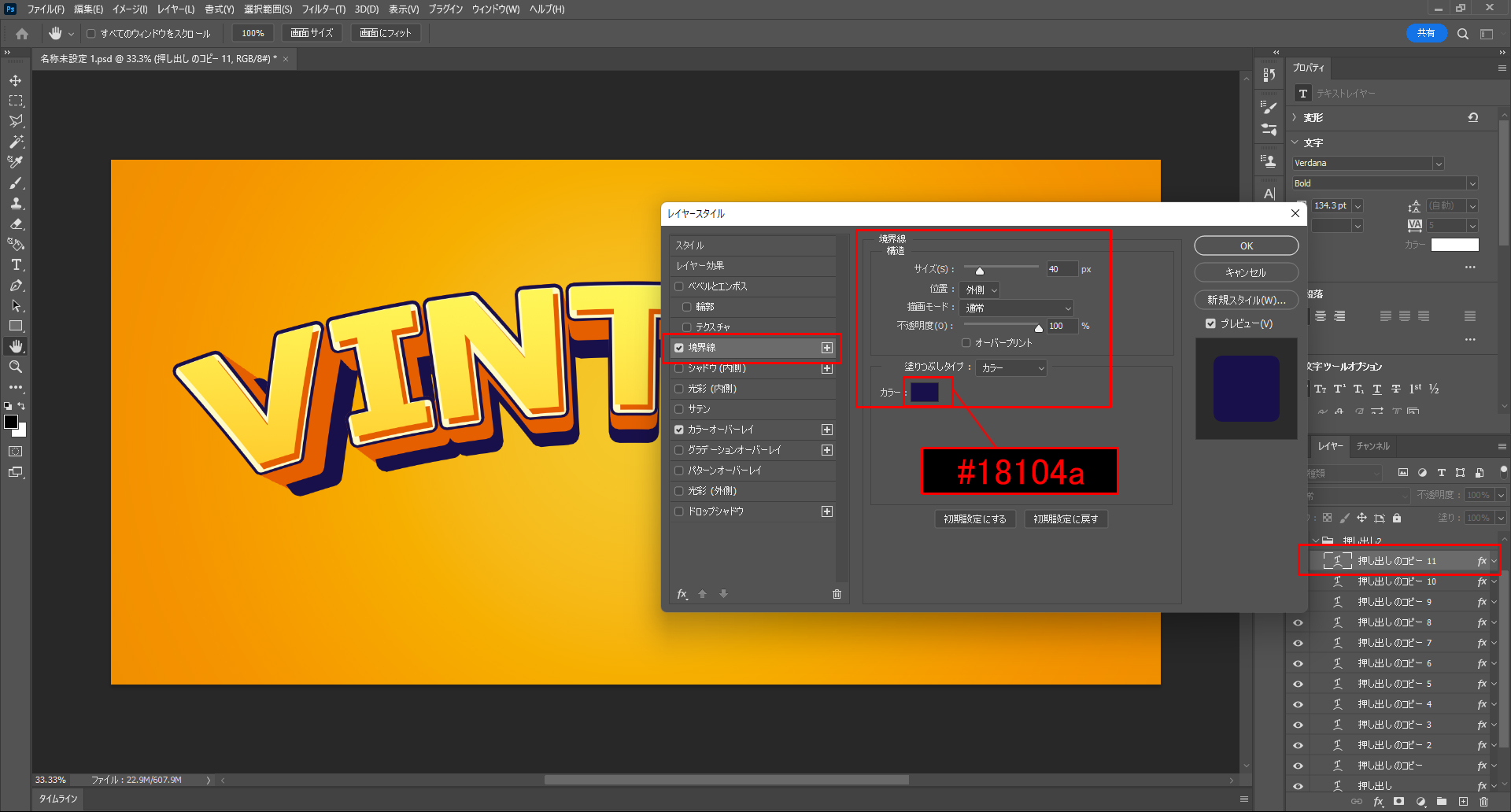
Task: Switch to the チャンネル tab
Action: [x=1372, y=446]
